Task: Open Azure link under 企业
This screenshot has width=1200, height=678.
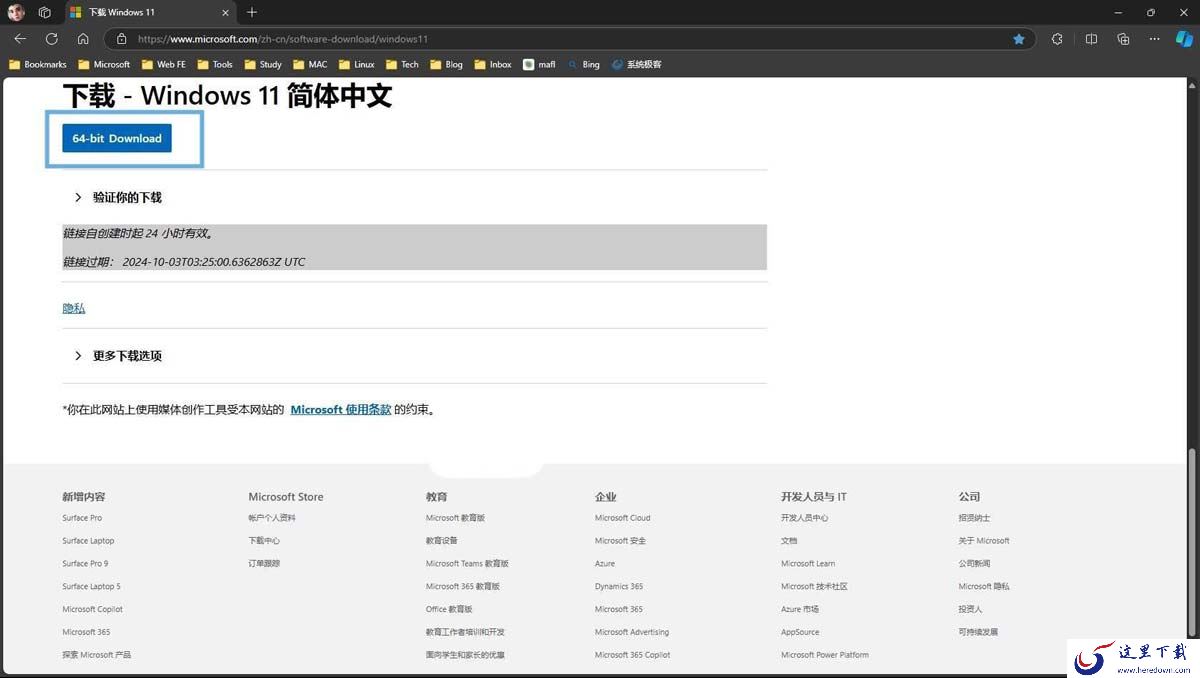Action: 605,564
